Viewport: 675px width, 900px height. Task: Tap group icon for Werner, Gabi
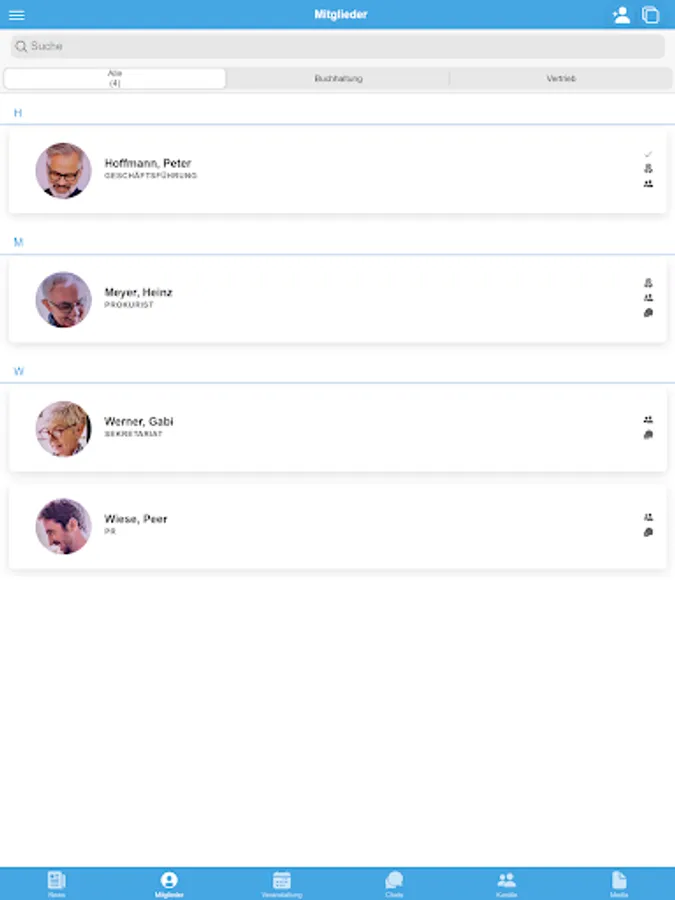pos(648,420)
